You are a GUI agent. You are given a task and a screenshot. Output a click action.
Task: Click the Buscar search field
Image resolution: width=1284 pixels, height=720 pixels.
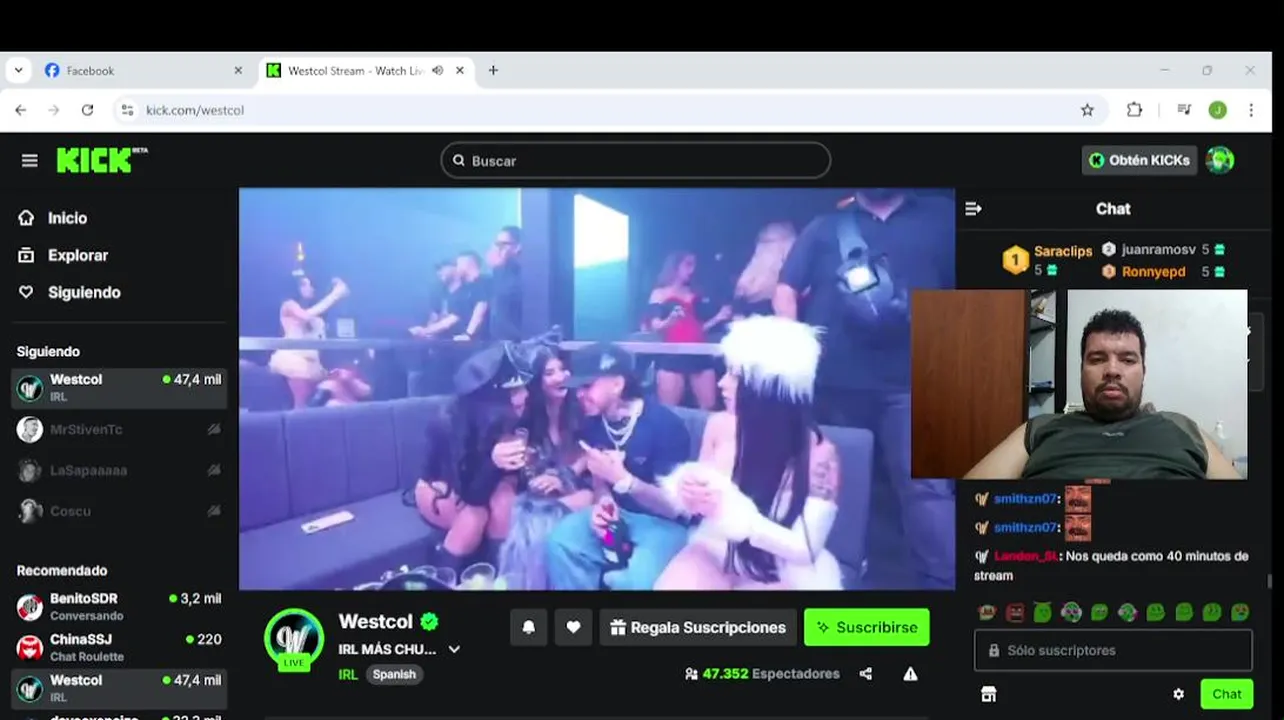tap(635, 160)
